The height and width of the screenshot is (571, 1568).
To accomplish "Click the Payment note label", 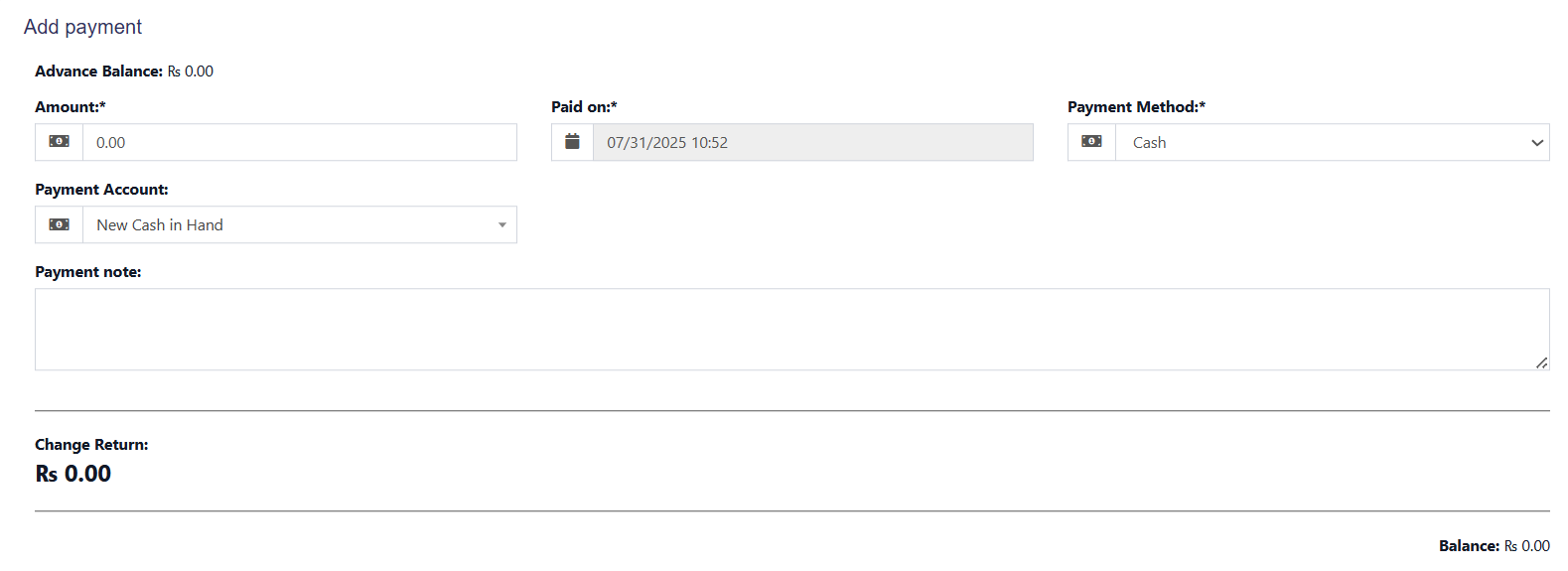I will (x=87, y=271).
